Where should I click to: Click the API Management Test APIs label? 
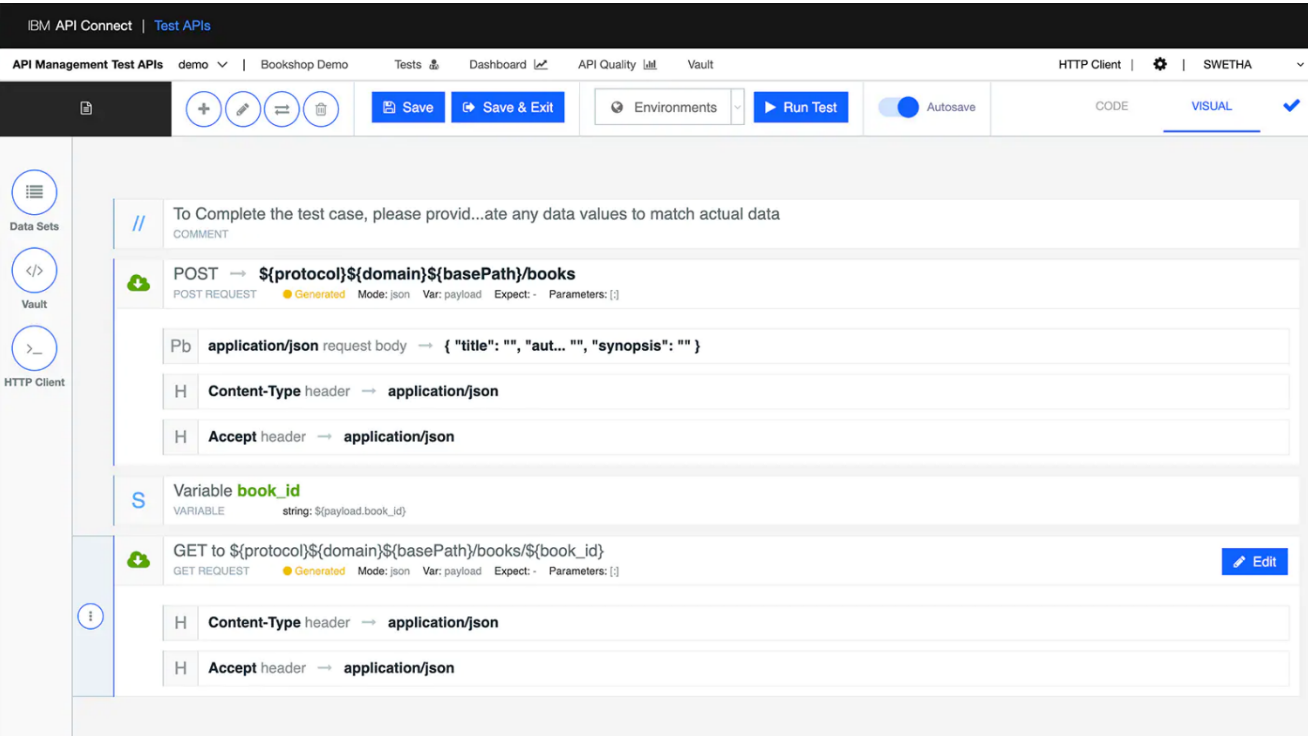[x=88, y=64]
